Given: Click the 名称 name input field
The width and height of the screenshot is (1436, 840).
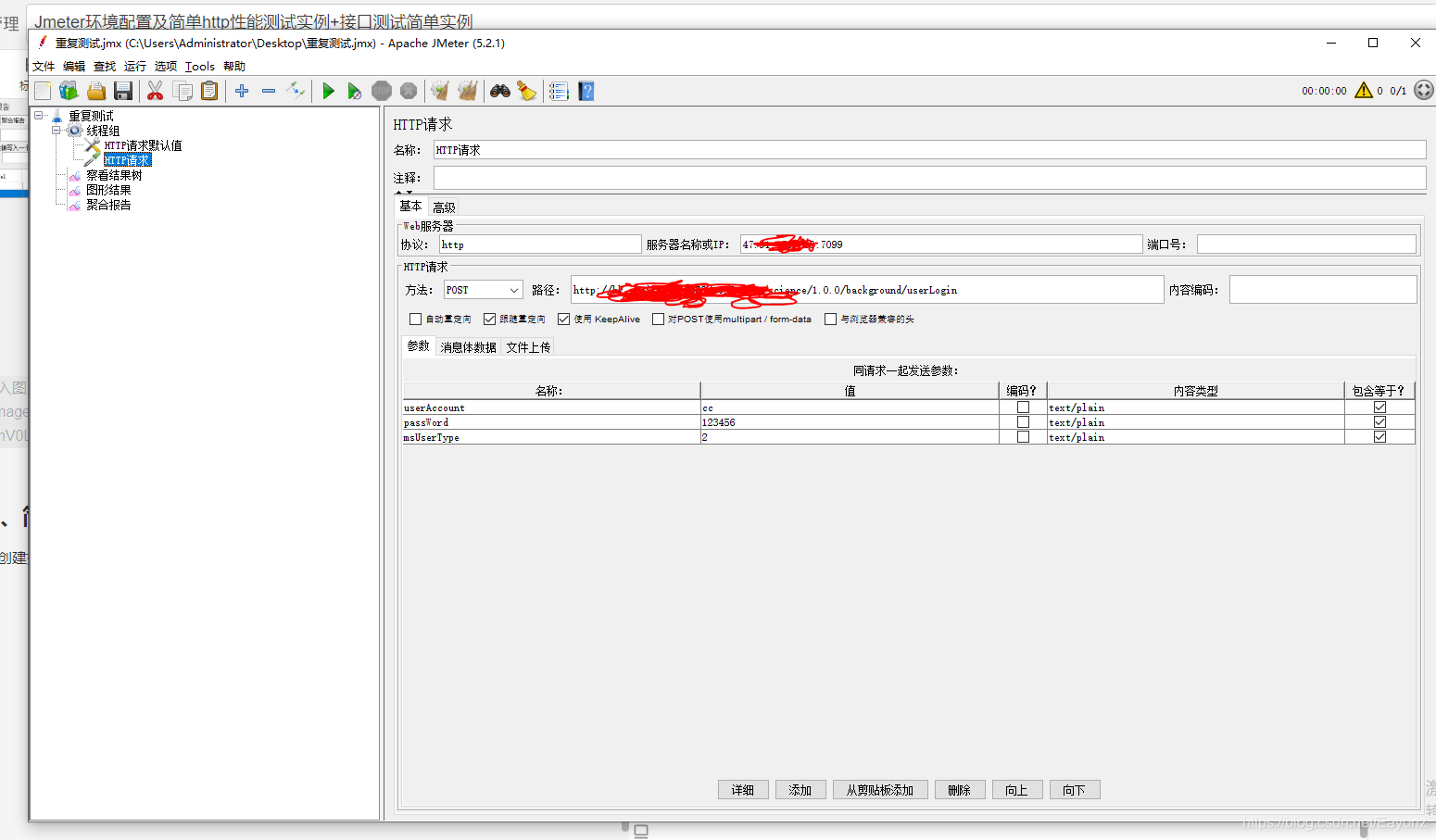Looking at the screenshot, I should coord(929,150).
